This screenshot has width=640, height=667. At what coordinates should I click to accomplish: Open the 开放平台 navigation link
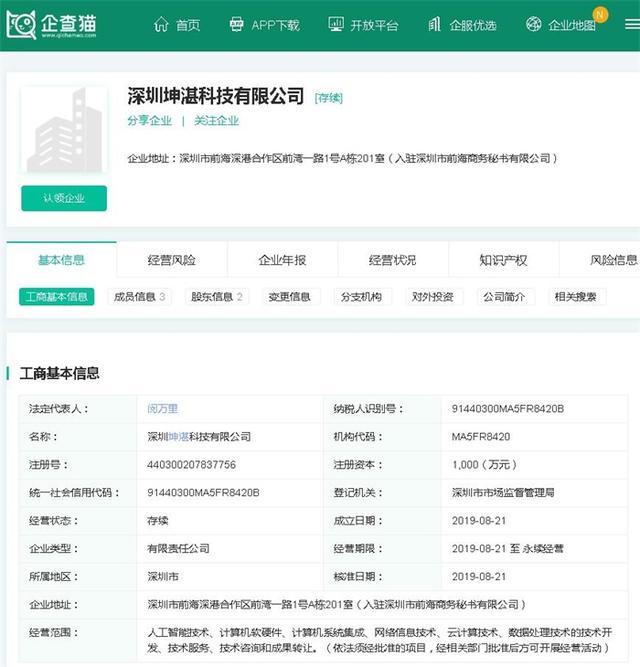[374, 25]
